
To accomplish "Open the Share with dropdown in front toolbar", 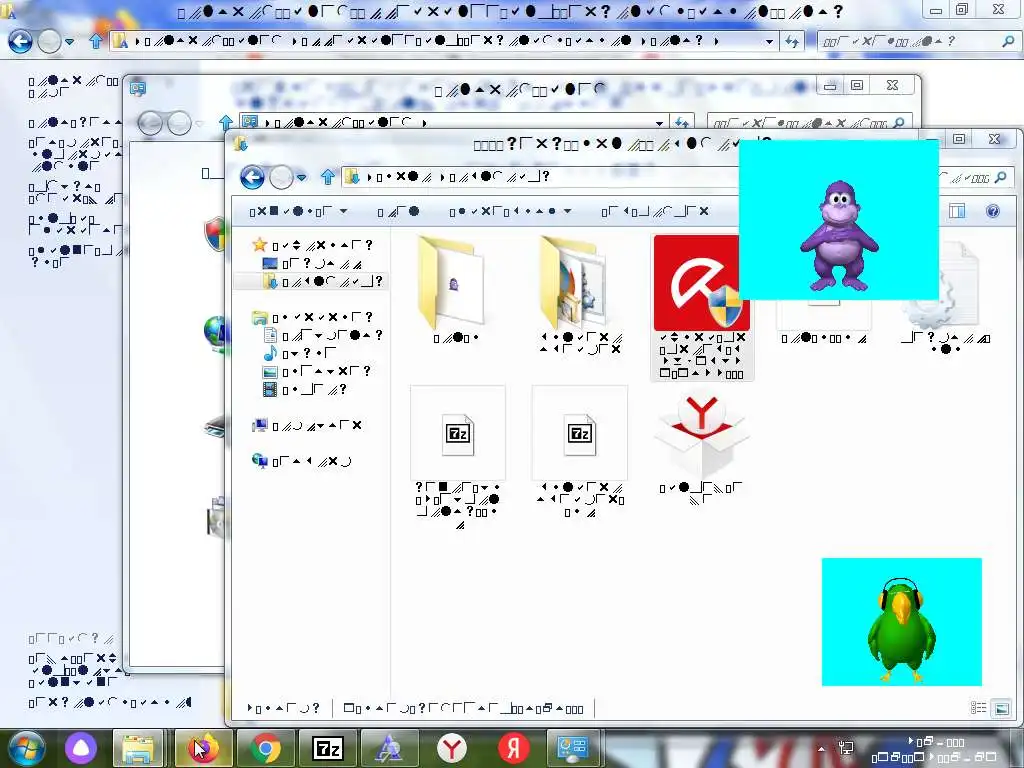I will pyautogui.click(x=510, y=211).
